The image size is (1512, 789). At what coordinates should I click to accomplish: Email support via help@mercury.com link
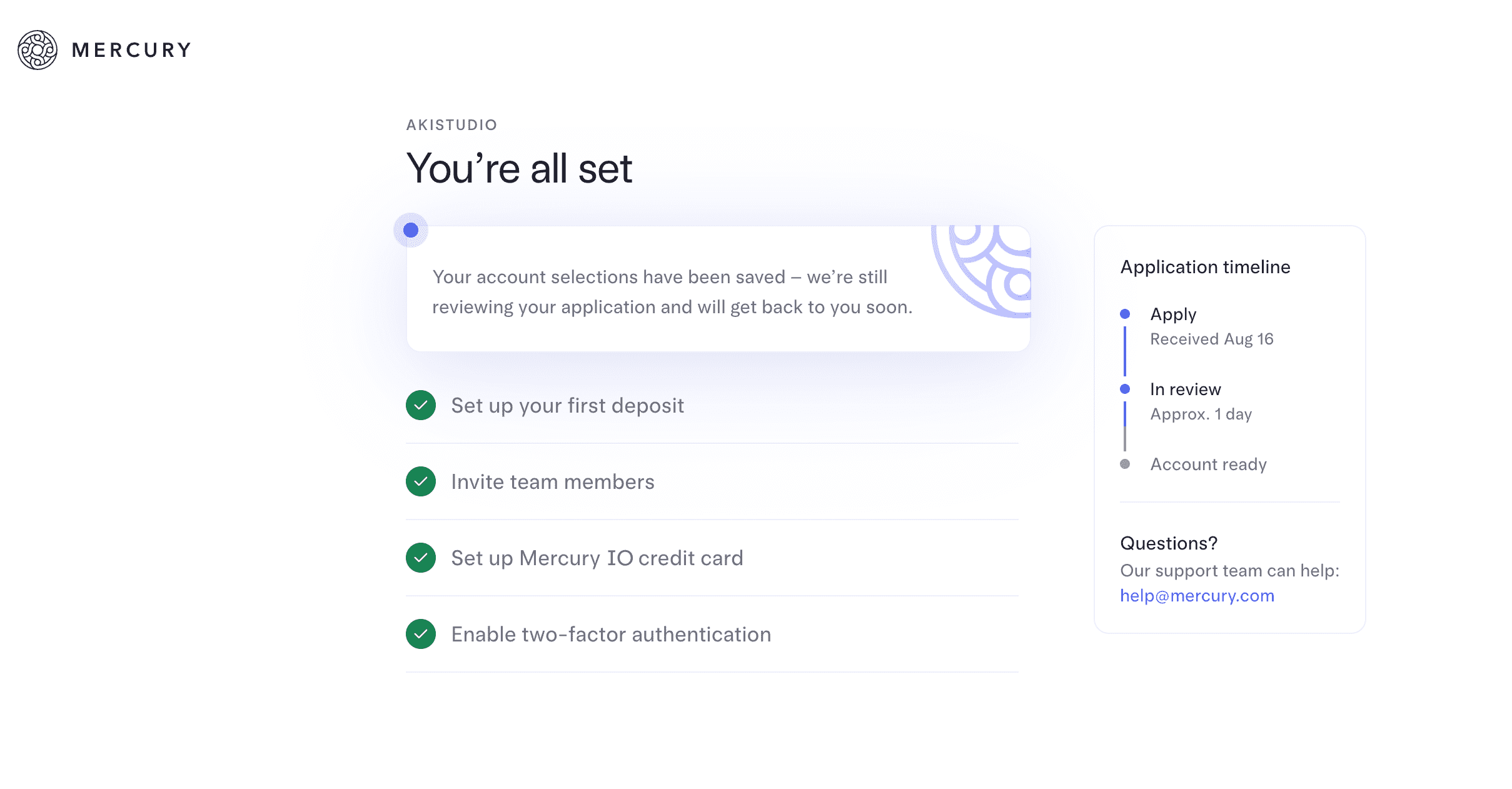click(1197, 596)
